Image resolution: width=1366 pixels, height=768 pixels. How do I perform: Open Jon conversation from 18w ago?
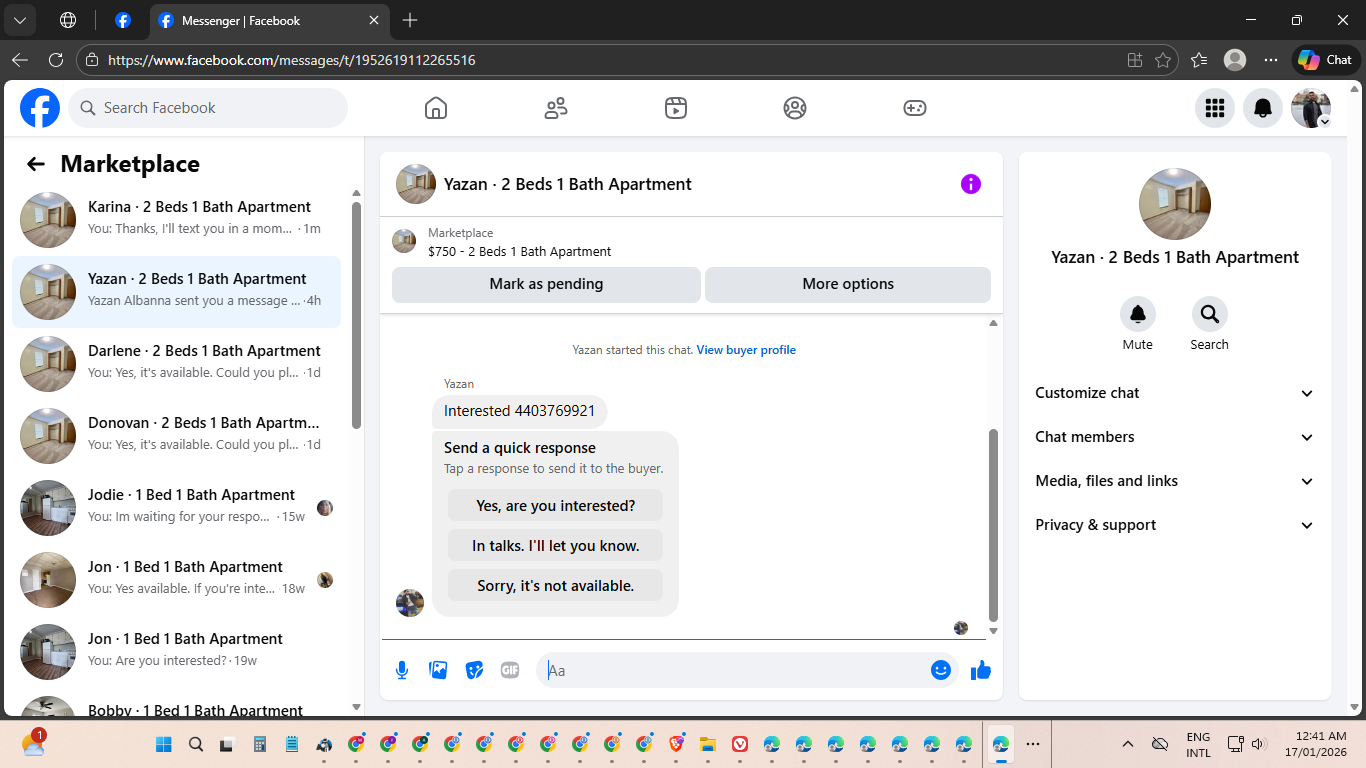[176, 580]
